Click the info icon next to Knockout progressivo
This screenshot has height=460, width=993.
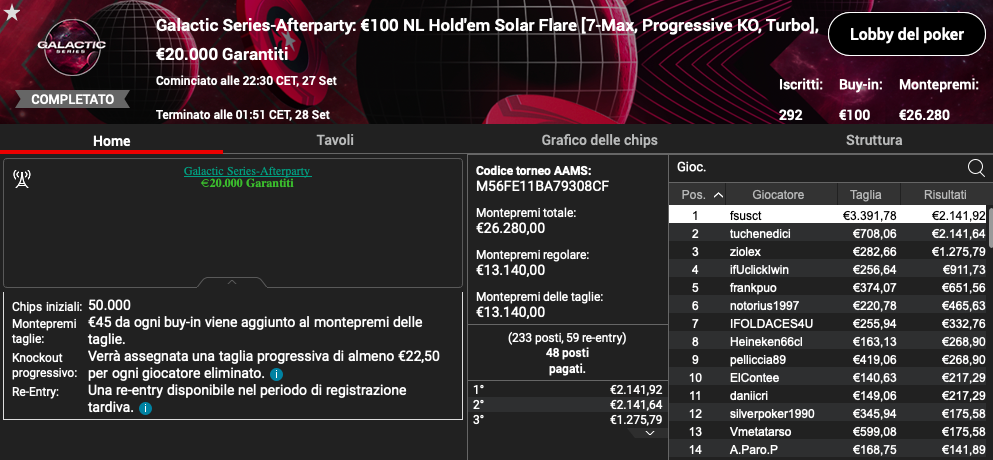(275, 374)
